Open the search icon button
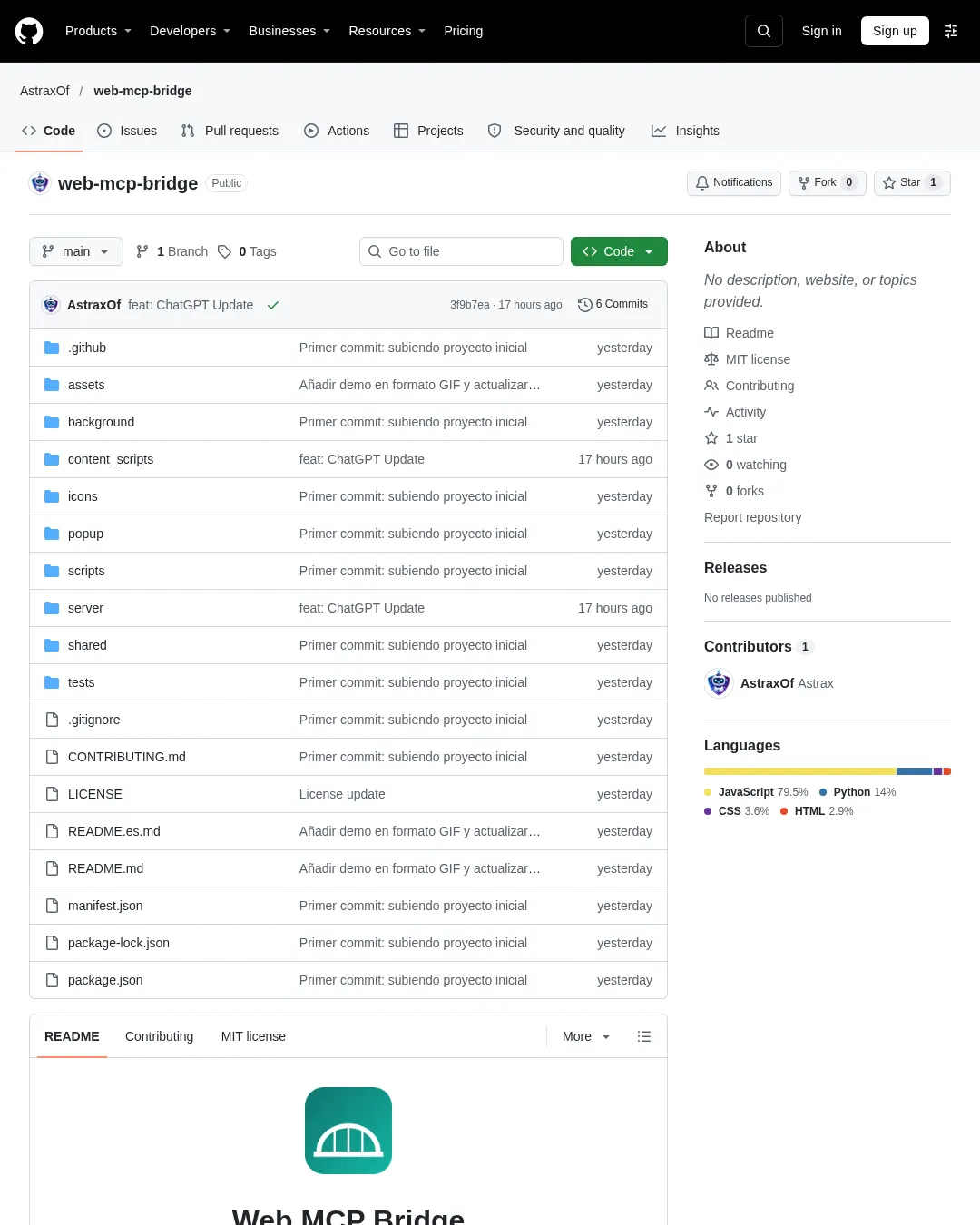Viewport: 980px width, 1225px height. (x=764, y=31)
